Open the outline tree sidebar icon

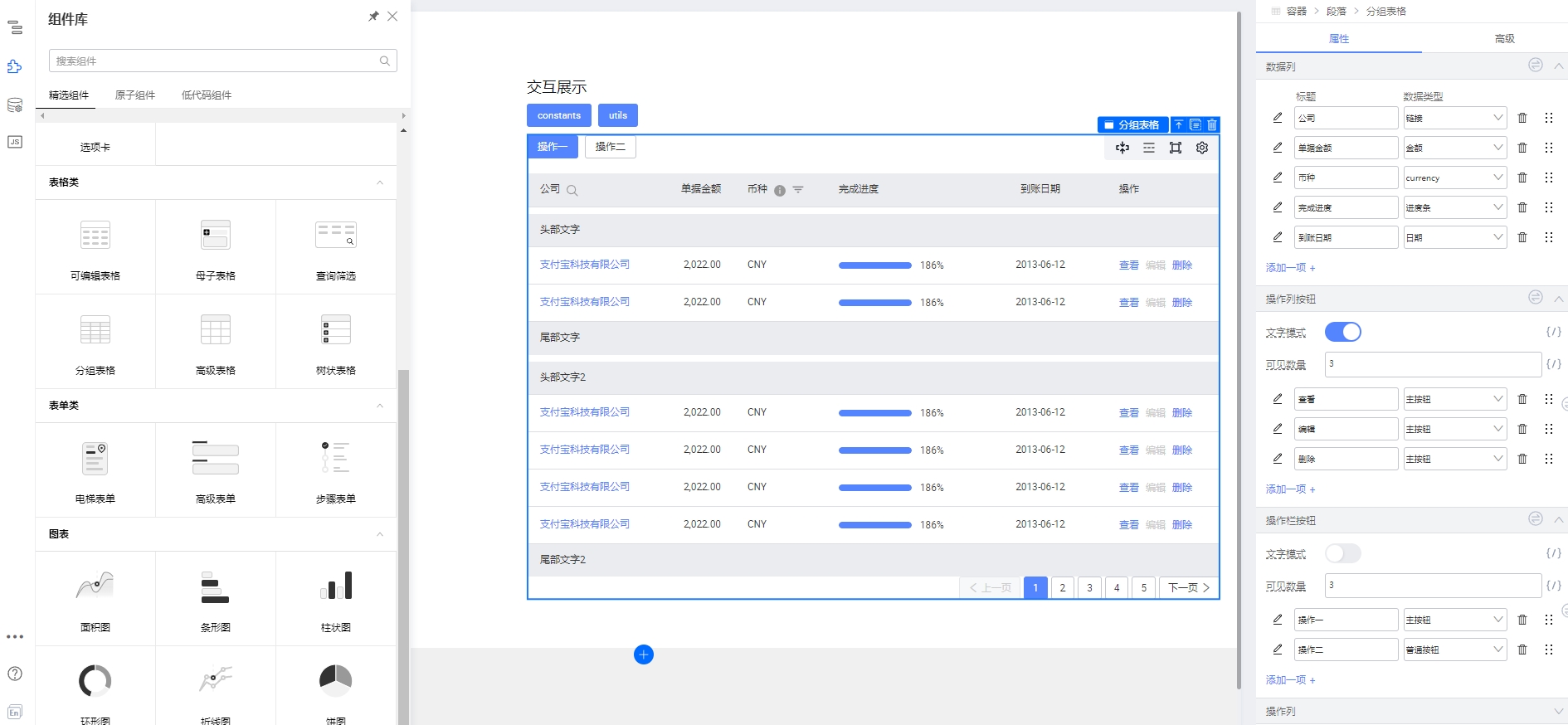[x=15, y=28]
